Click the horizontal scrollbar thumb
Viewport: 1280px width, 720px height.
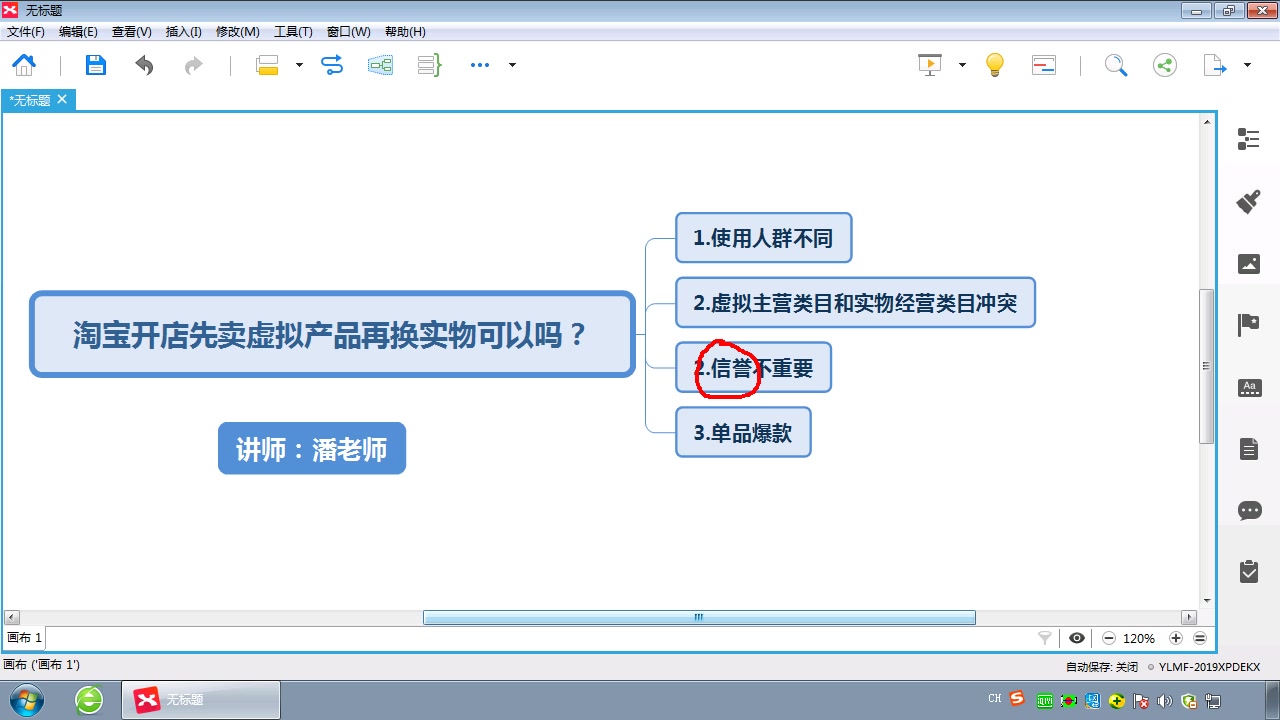pos(699,618)
